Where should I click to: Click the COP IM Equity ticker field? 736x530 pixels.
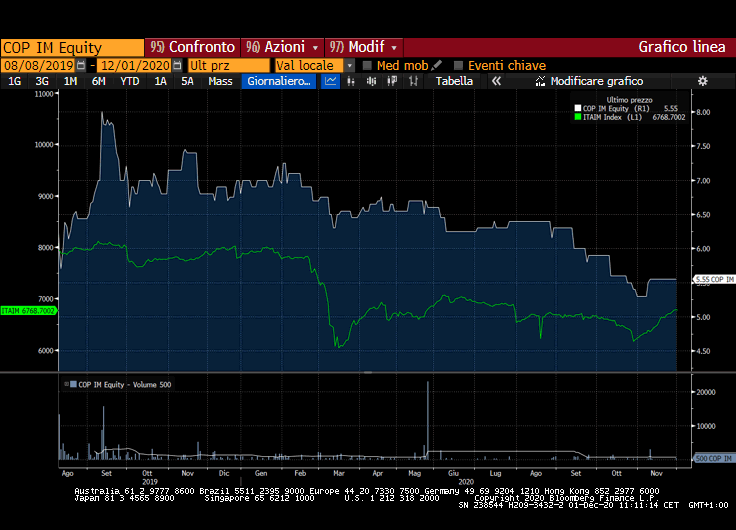(x=72, y=47)
